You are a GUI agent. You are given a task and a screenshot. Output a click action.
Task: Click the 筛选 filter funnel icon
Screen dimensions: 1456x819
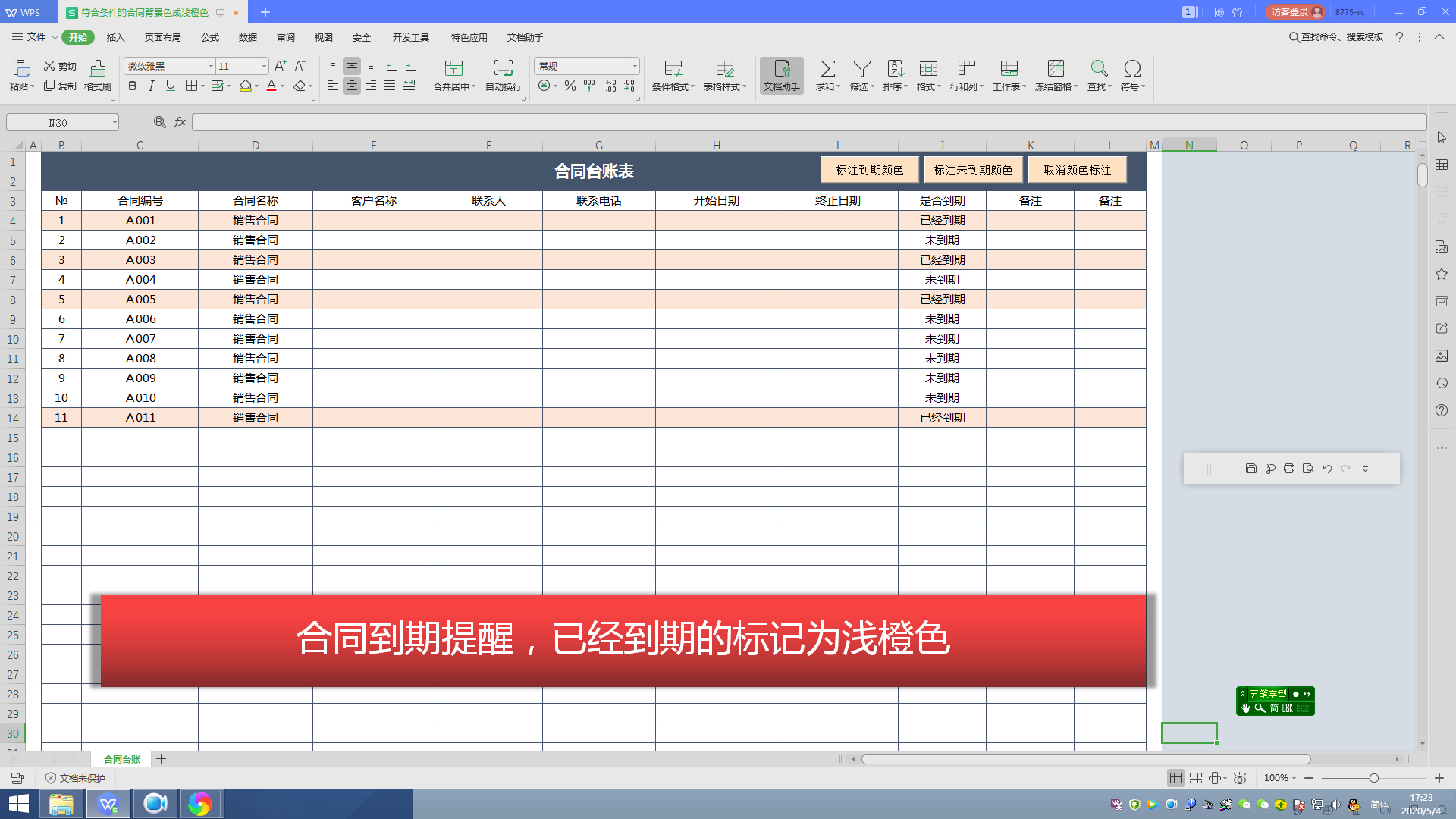(x=861, y=69)
